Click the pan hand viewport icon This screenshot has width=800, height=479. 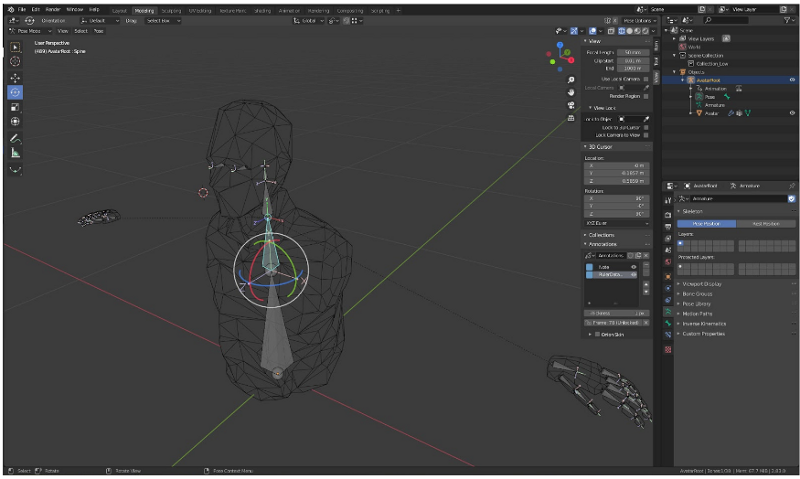point(570,92)
